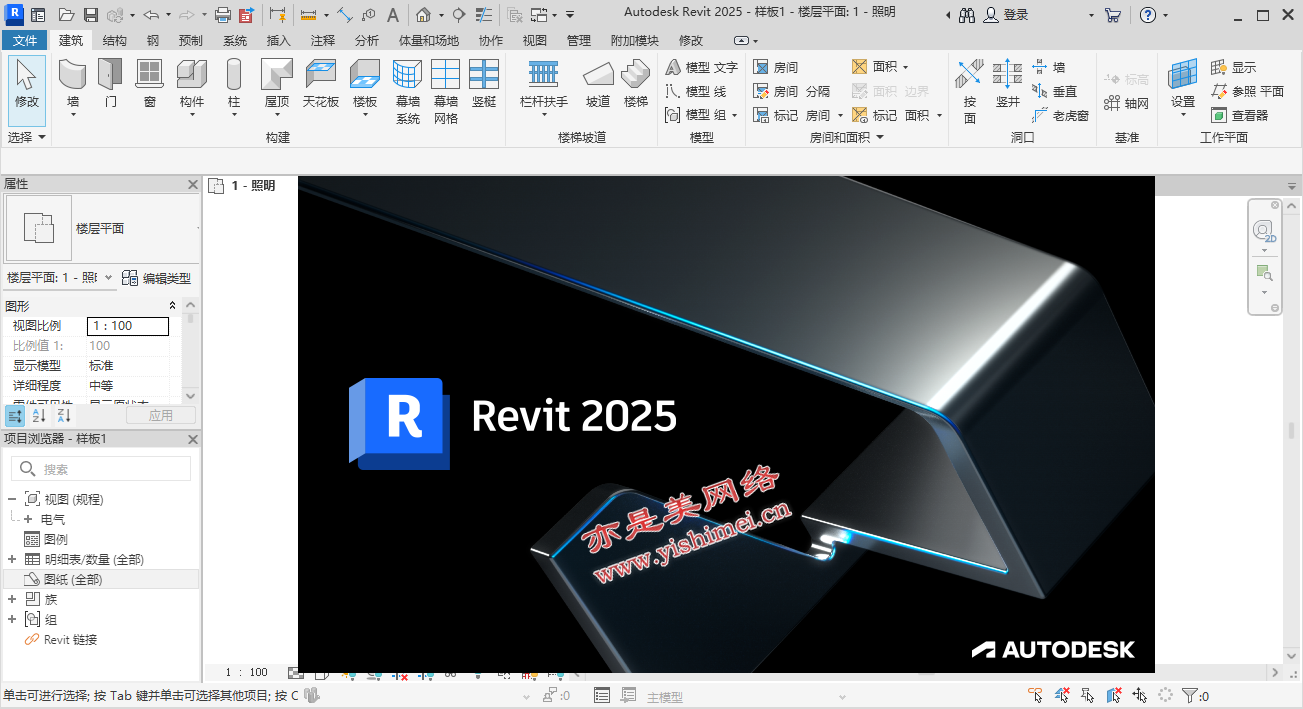Click the Save icon in quick access toolbar
The width and height of the screenshot is (1303, 709).
[90, 15]
